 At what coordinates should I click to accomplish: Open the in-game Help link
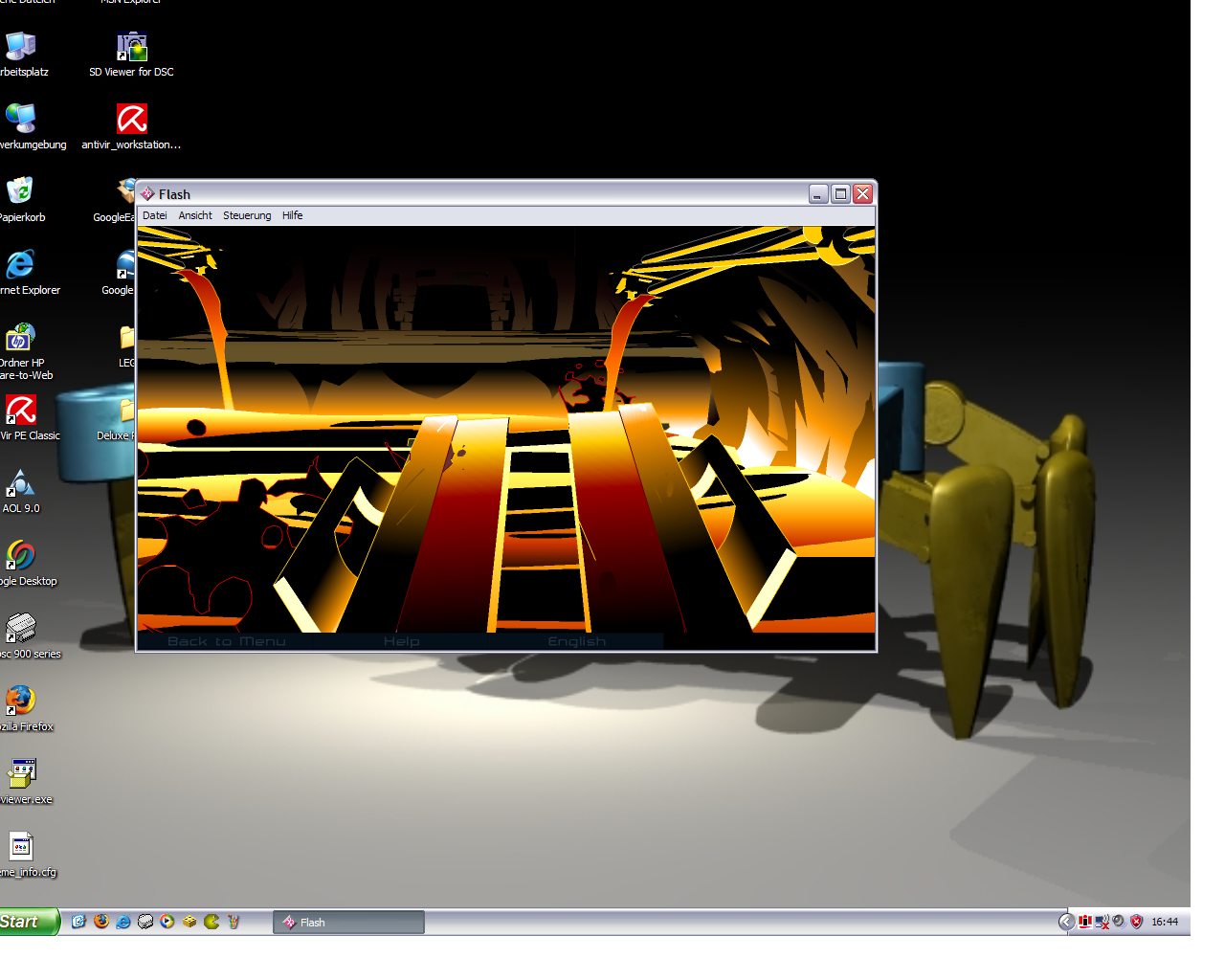[402, 641]
